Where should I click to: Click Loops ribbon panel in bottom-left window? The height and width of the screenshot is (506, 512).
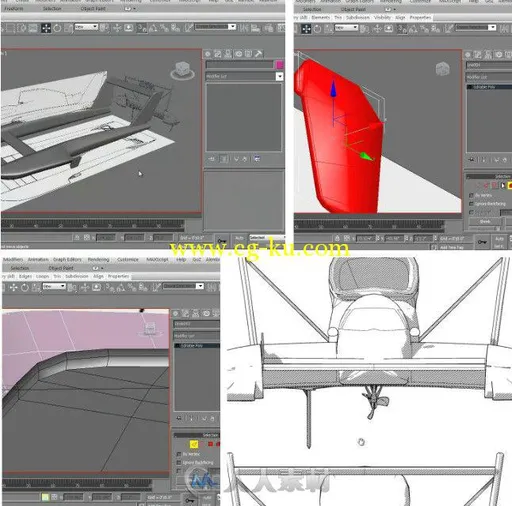(42, 276)
